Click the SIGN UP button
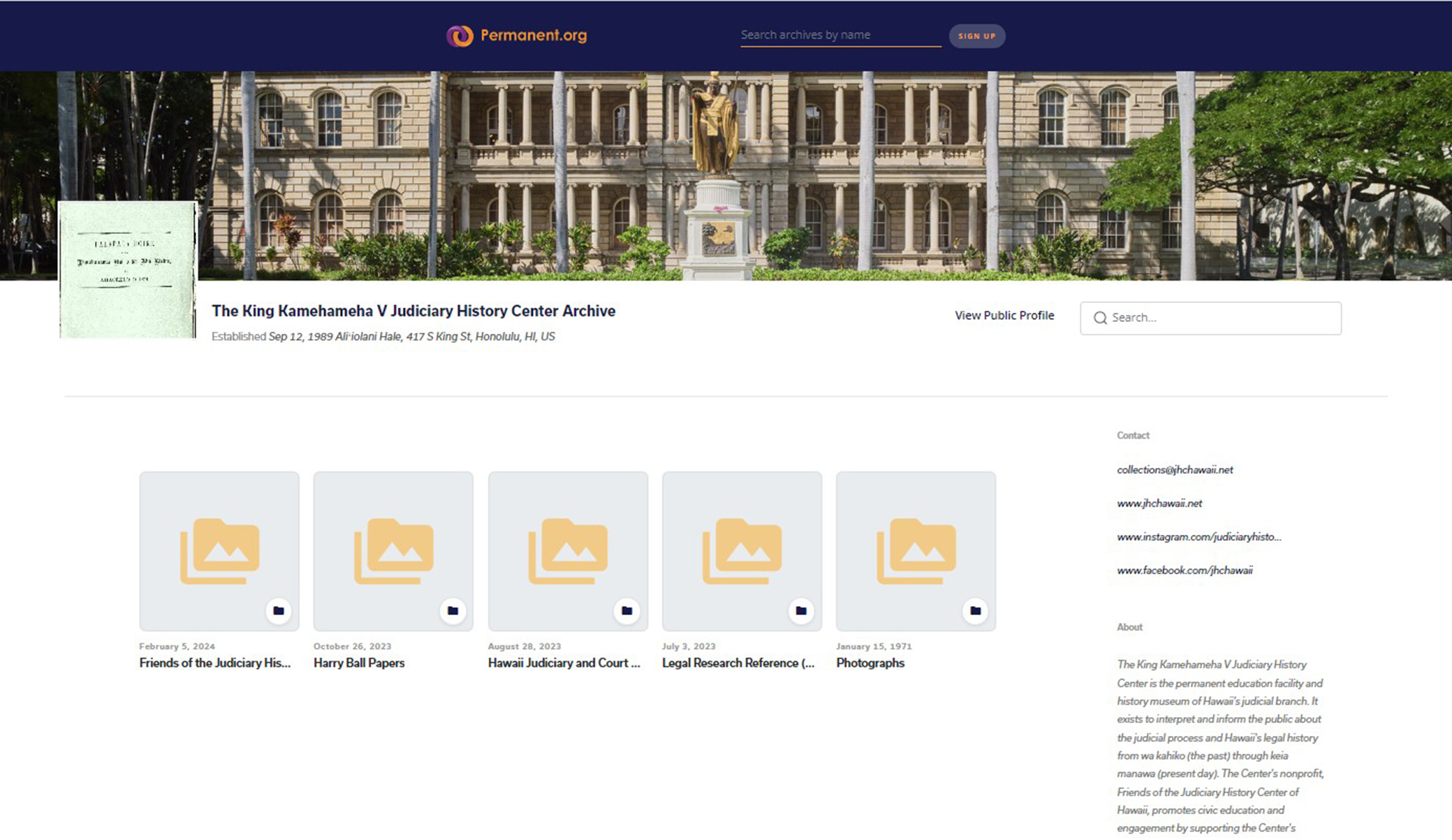1452x840 pixels. click(x=976, y=36)
